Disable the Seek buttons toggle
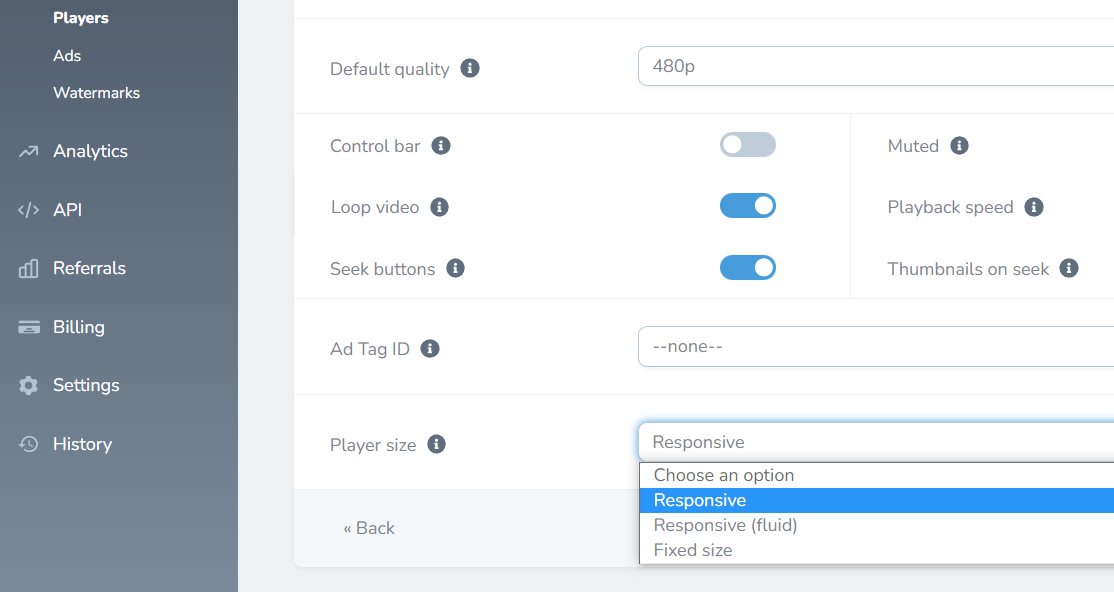Viewport: 1114px width, 592px height. tap(747, 268)
